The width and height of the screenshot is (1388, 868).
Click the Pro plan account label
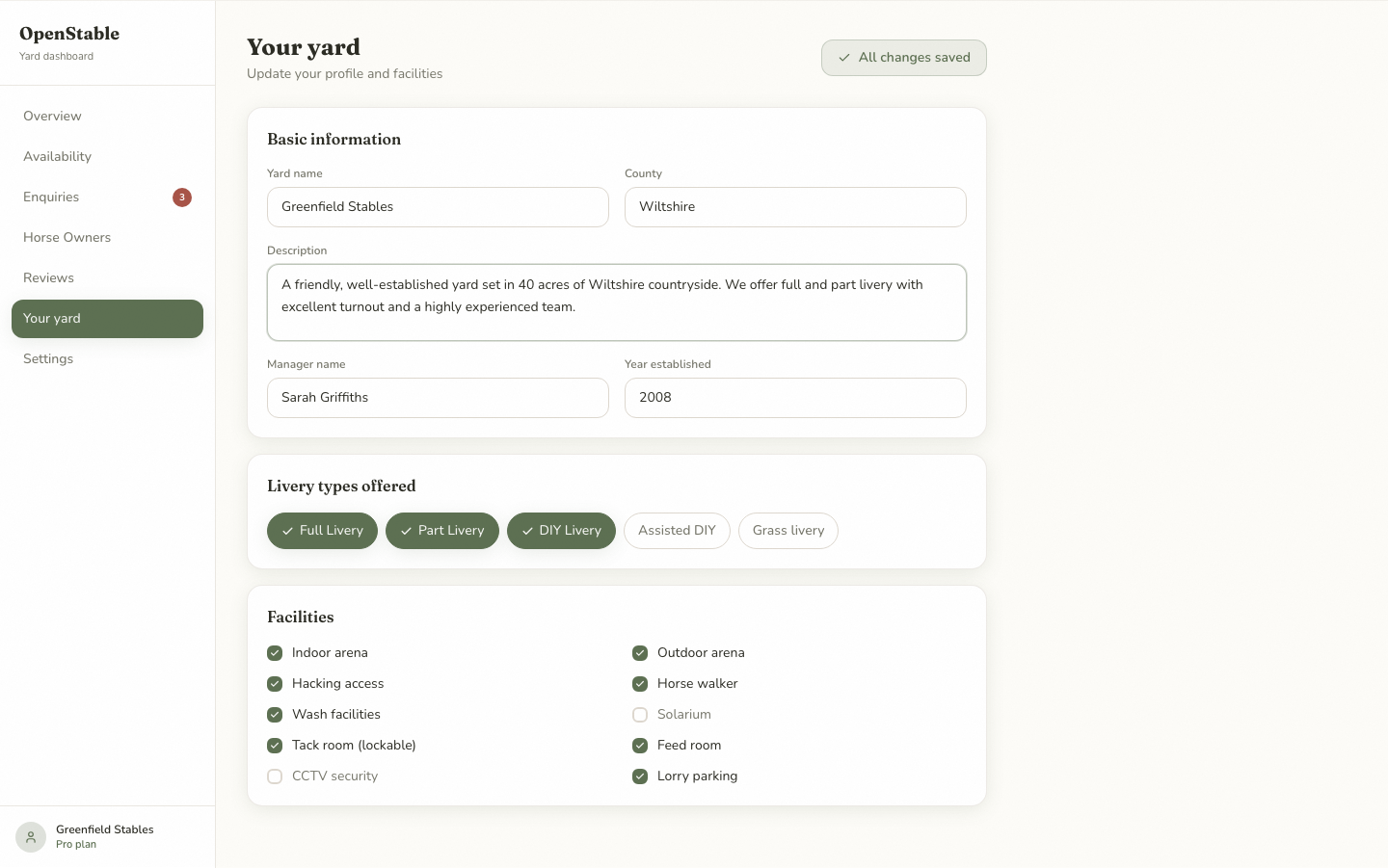[76, 845]
